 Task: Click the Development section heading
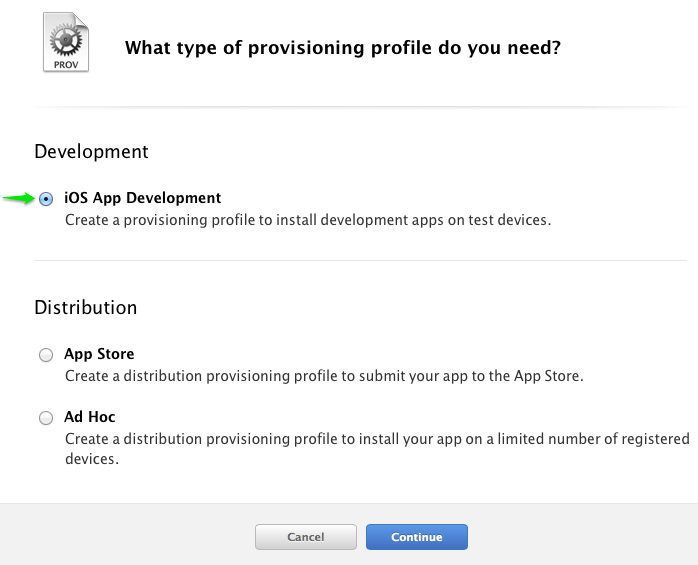point(91,152)
